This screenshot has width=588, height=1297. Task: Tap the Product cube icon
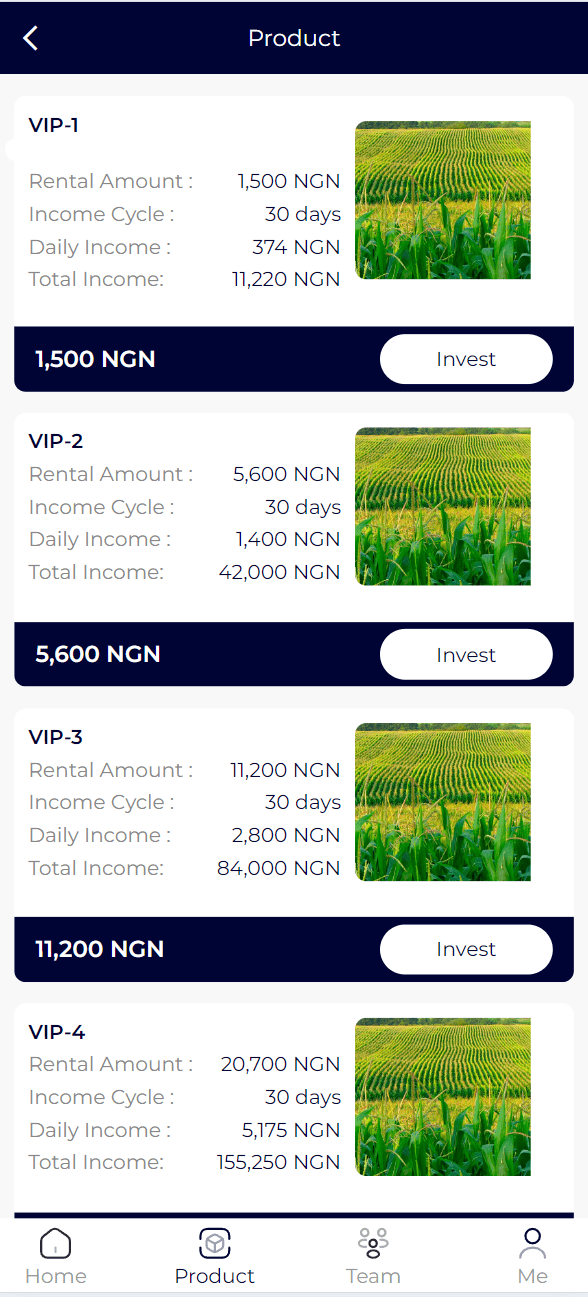(x=215, y=1243)
